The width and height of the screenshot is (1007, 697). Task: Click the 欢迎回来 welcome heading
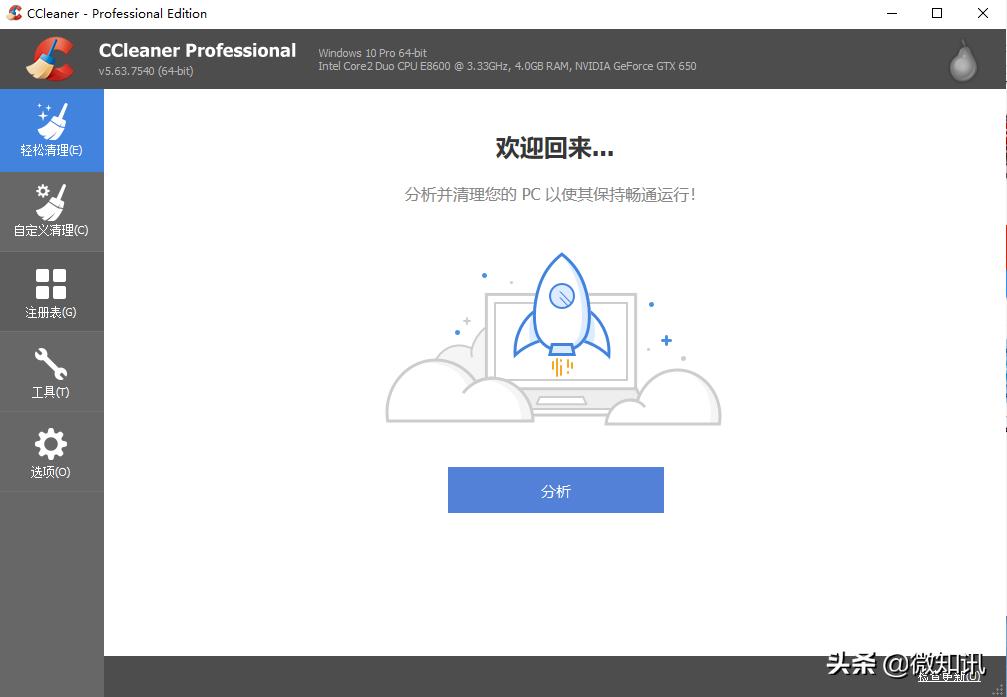(553, 147)
